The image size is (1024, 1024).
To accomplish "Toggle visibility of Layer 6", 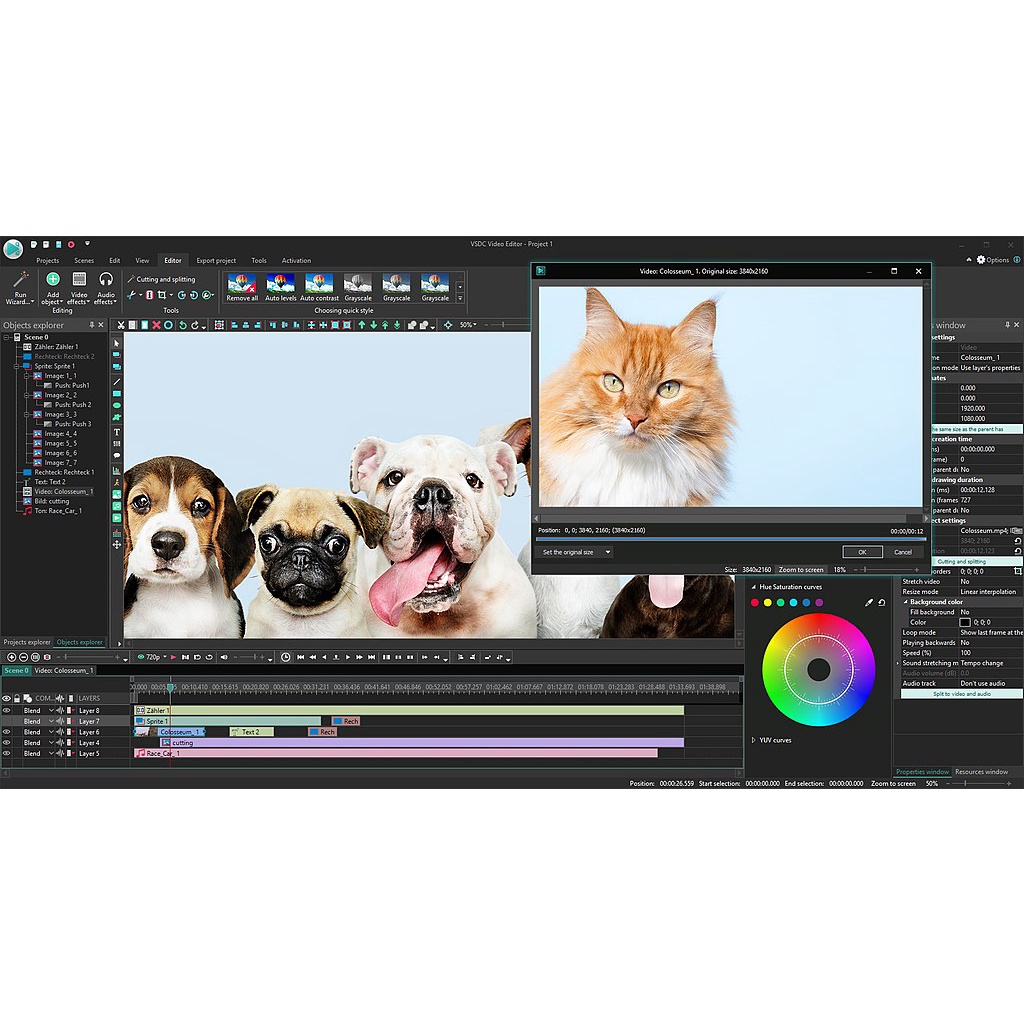I will point(7,732).
